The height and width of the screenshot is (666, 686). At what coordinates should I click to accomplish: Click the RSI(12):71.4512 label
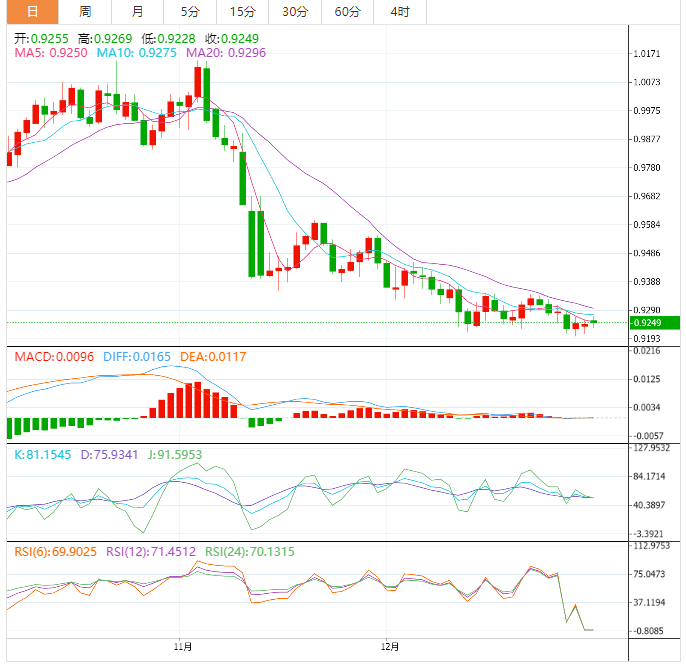click(x=151, y=551)
